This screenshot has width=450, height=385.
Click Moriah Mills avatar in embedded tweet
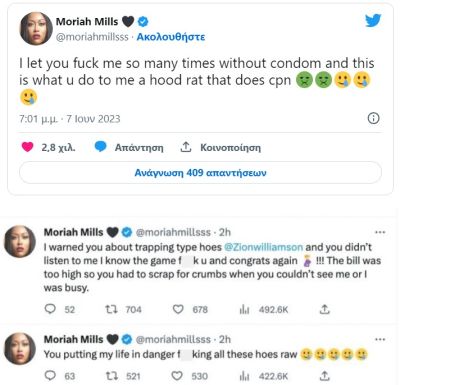pyautogui.click(x=36, y=29)
